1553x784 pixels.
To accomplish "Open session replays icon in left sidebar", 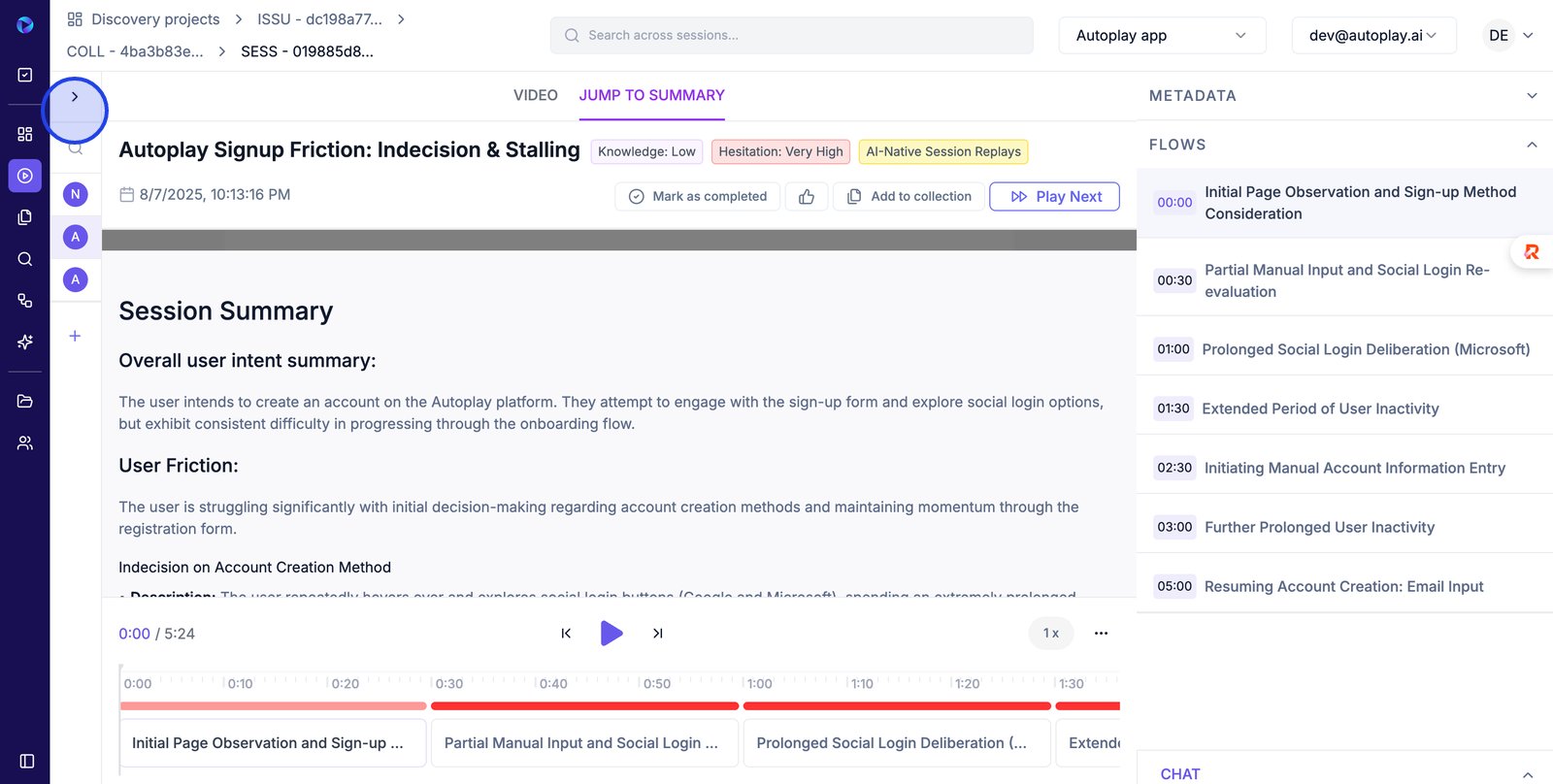I will click(25, 176).
